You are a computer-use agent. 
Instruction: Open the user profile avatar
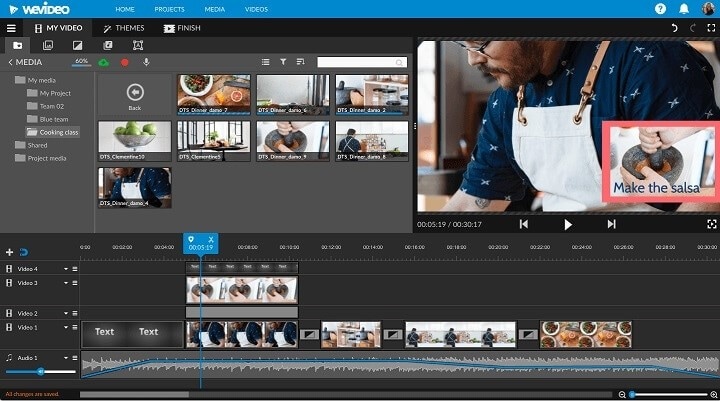point(709,9)
